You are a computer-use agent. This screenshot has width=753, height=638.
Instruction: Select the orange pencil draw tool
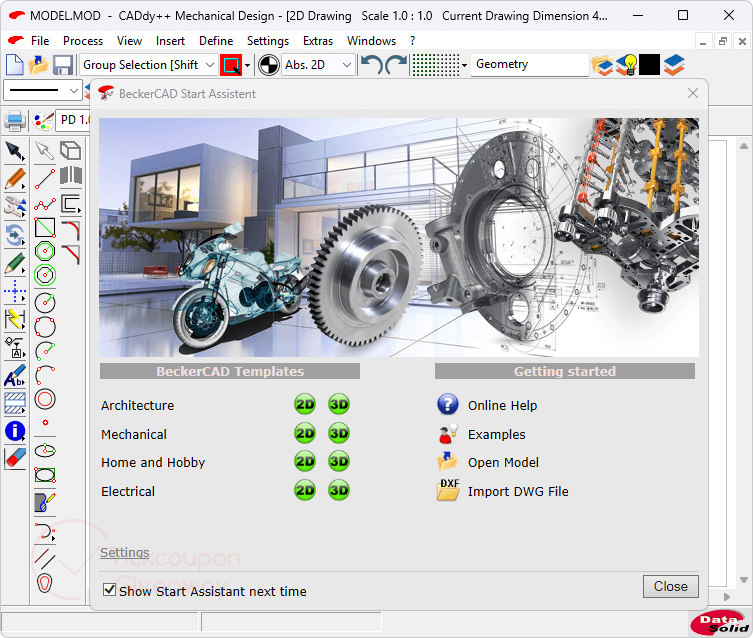(x=15, y=179)
